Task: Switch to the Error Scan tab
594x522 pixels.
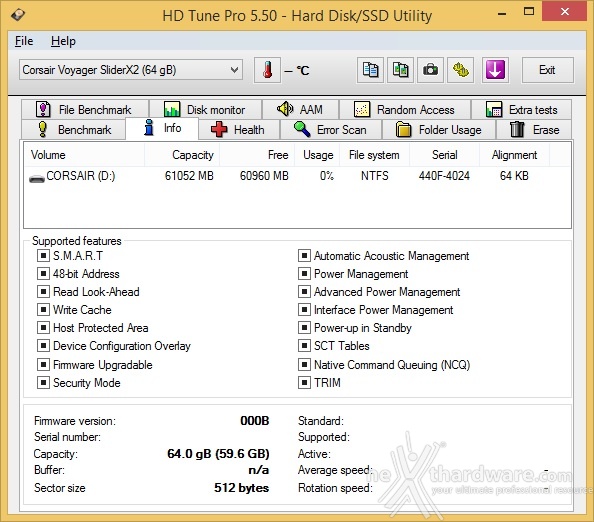Action: [x=331, y=130]
